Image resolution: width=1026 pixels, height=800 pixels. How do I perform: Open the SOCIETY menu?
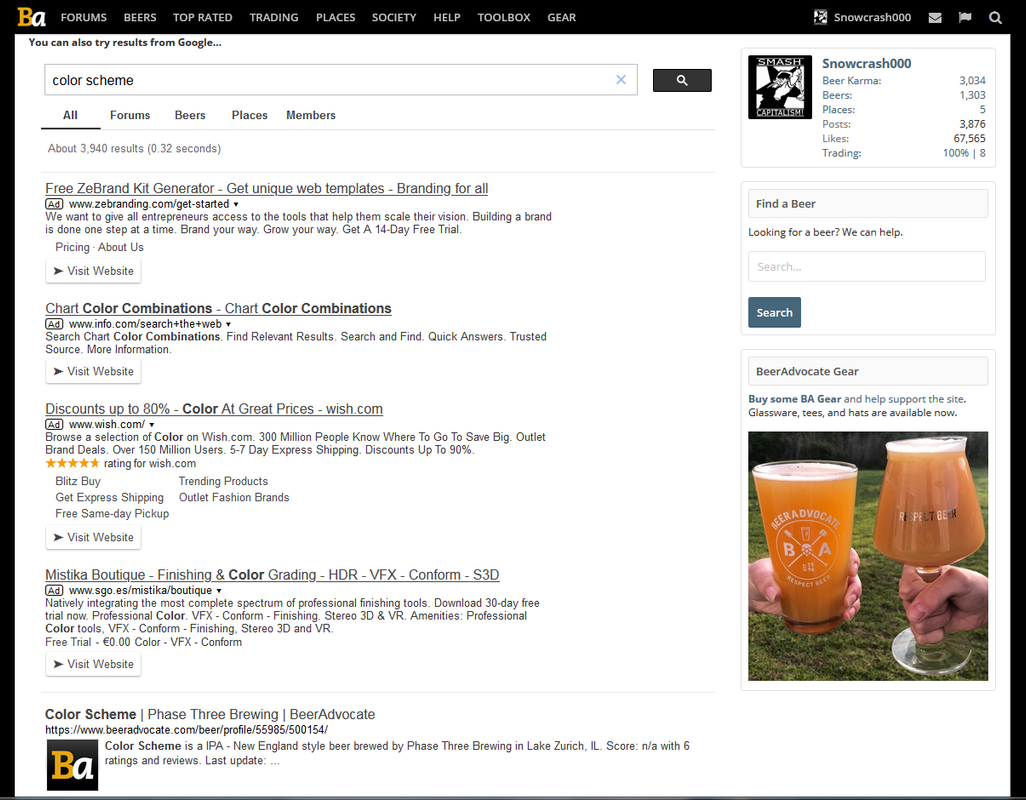pyautogui.click(x=394, y=18)
